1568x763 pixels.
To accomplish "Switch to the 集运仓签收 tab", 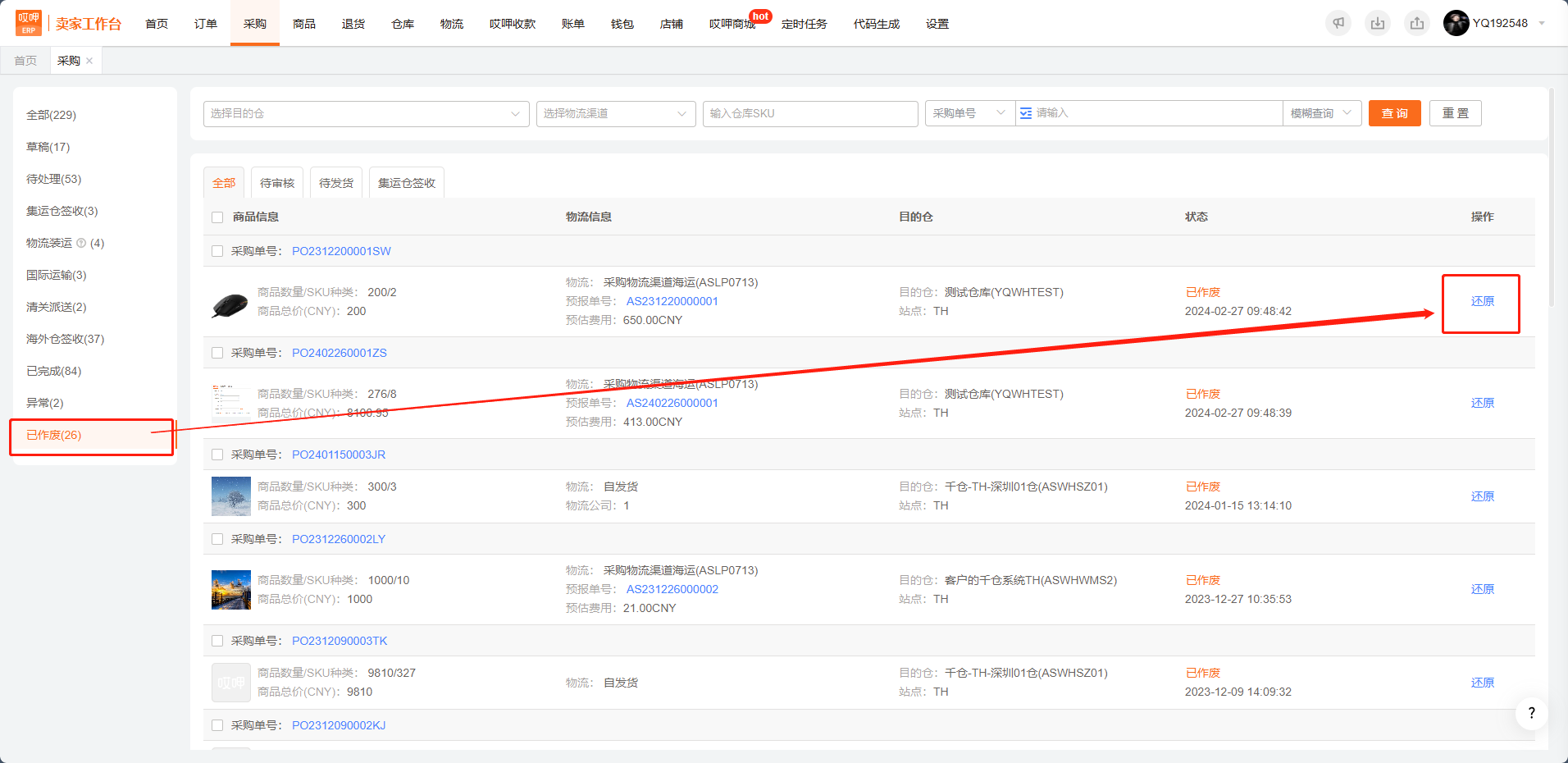I will 407,183.
